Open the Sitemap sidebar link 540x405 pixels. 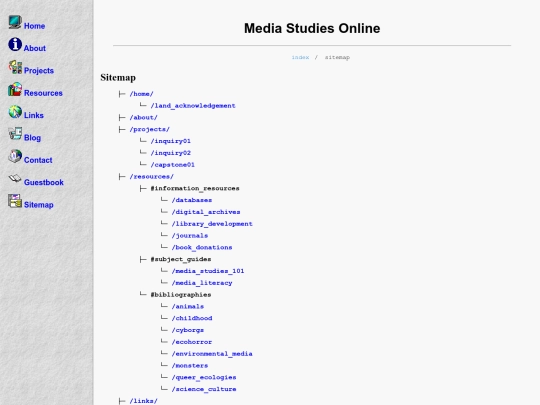coord(39,205)
